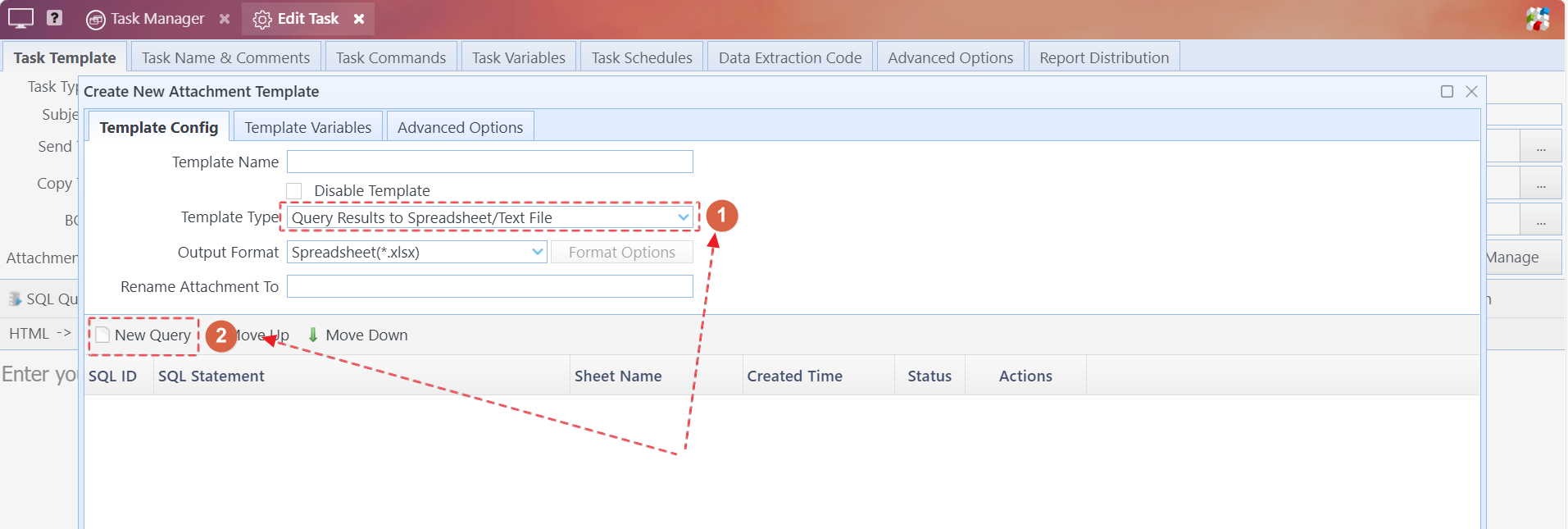Click the New Query page icon

102,335
